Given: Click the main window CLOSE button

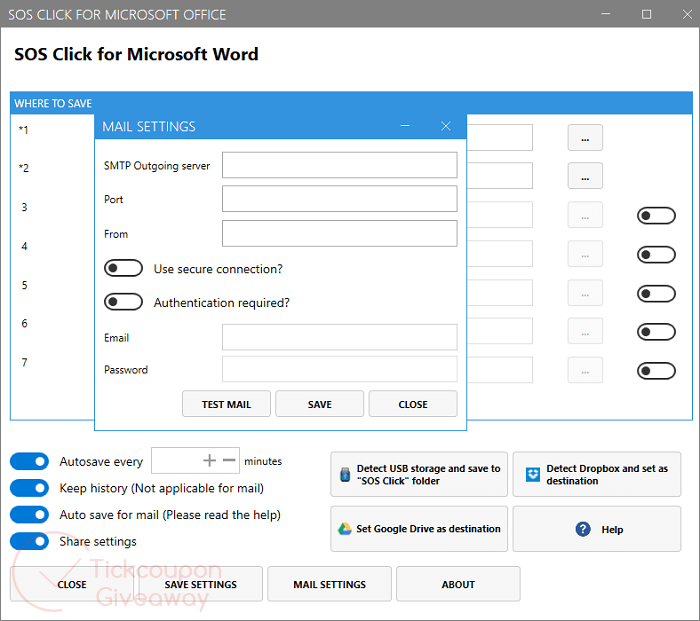Looking at the screenshot, I should click(72, 584).
